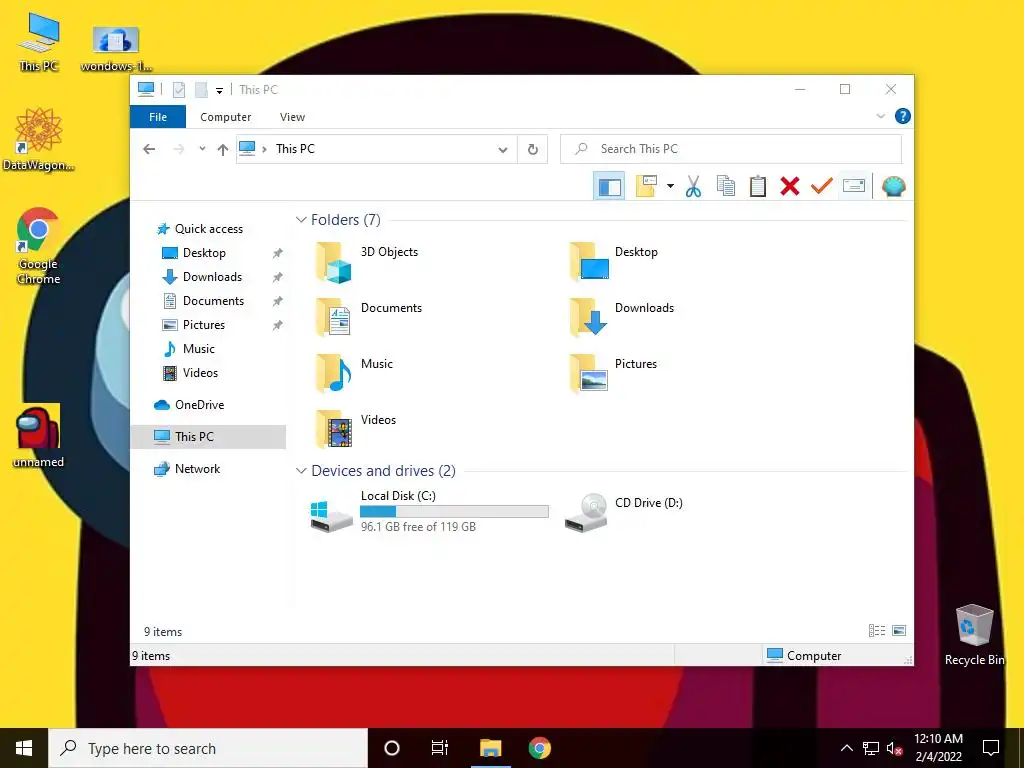Select the unnamed Among Us desktop file
This screenshot has height=768, width=1024.
(39, 436)
